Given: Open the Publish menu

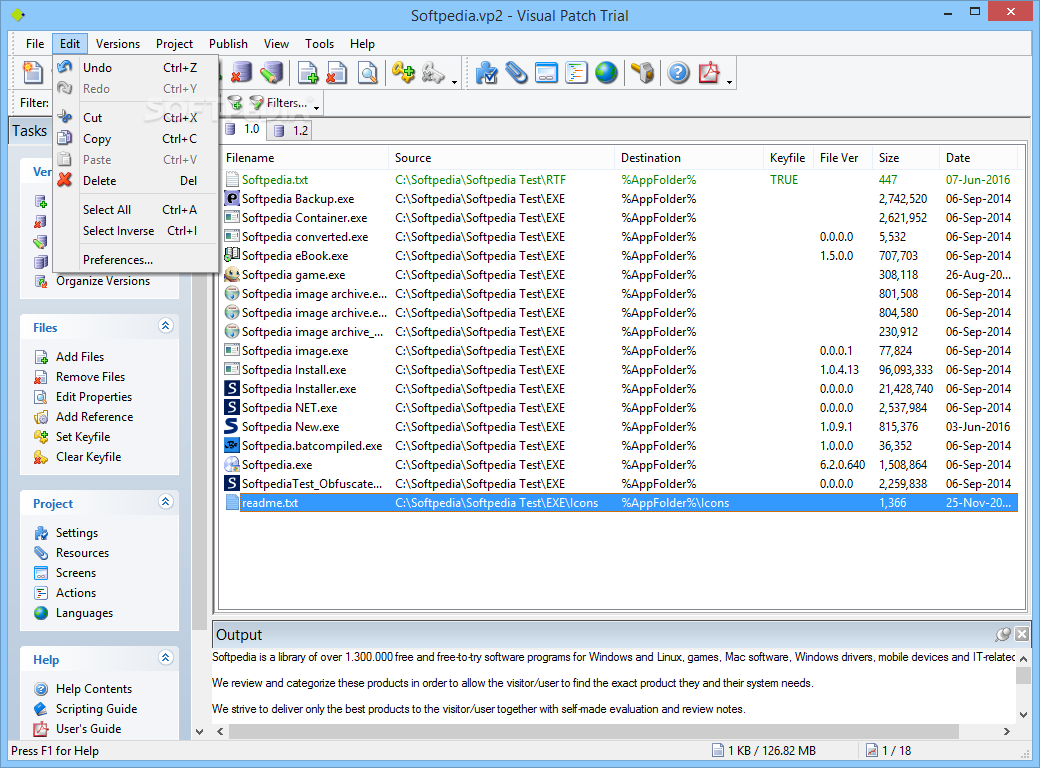Looking at the screenshot, I should click(x=228, y=44).
